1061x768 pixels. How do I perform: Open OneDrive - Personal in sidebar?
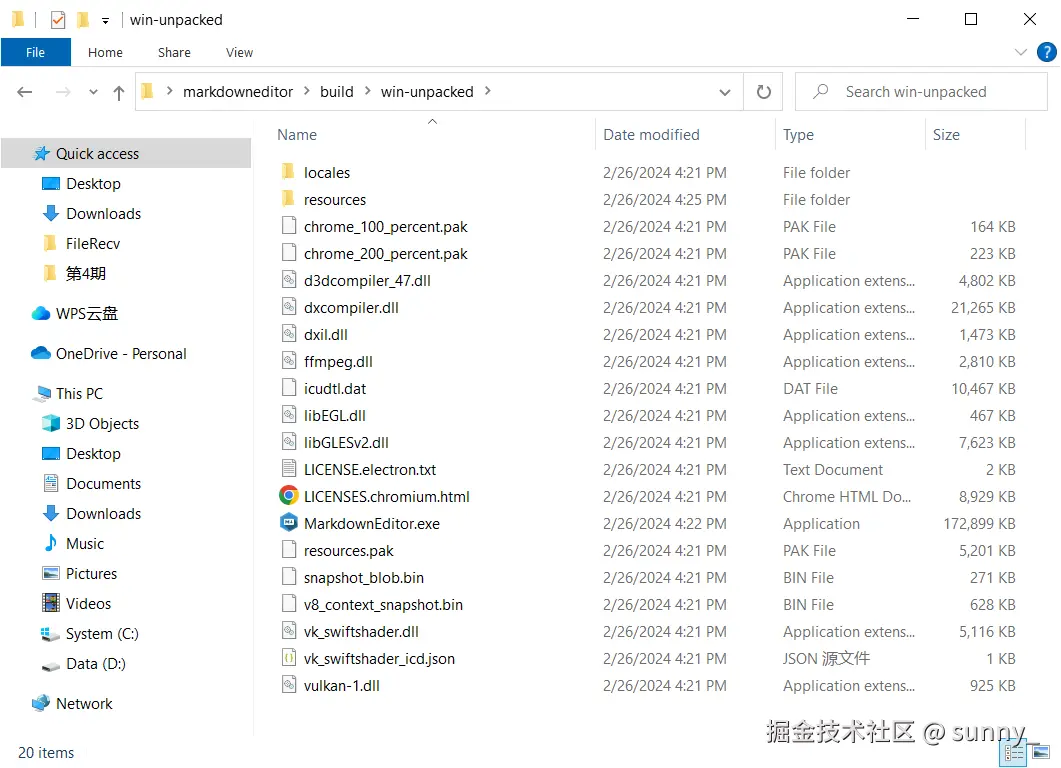coord(108,353)
